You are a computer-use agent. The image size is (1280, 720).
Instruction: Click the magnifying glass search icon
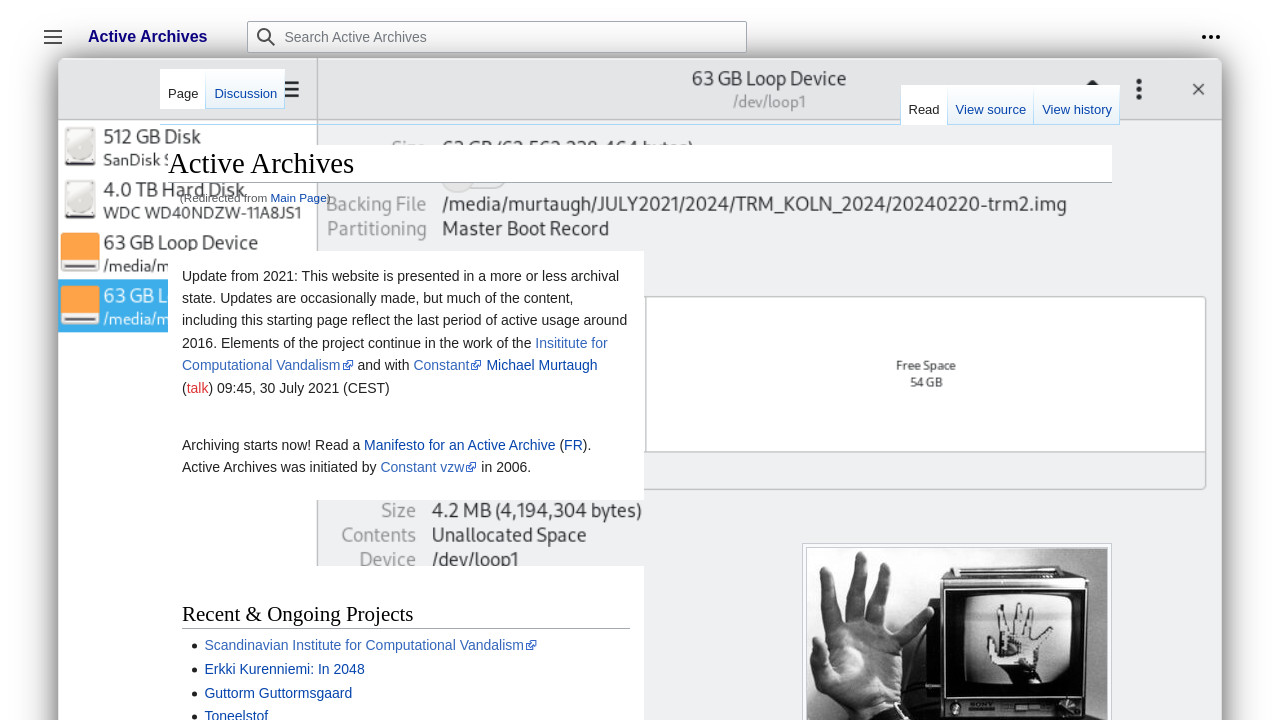click(x=266, y=37)
